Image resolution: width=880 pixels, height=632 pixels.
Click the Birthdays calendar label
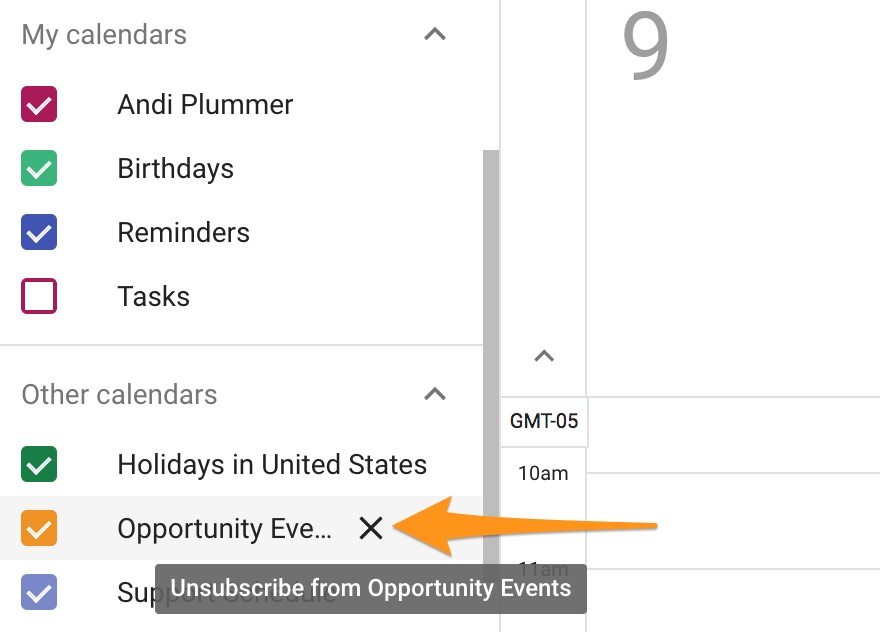(x=175, y=168)
